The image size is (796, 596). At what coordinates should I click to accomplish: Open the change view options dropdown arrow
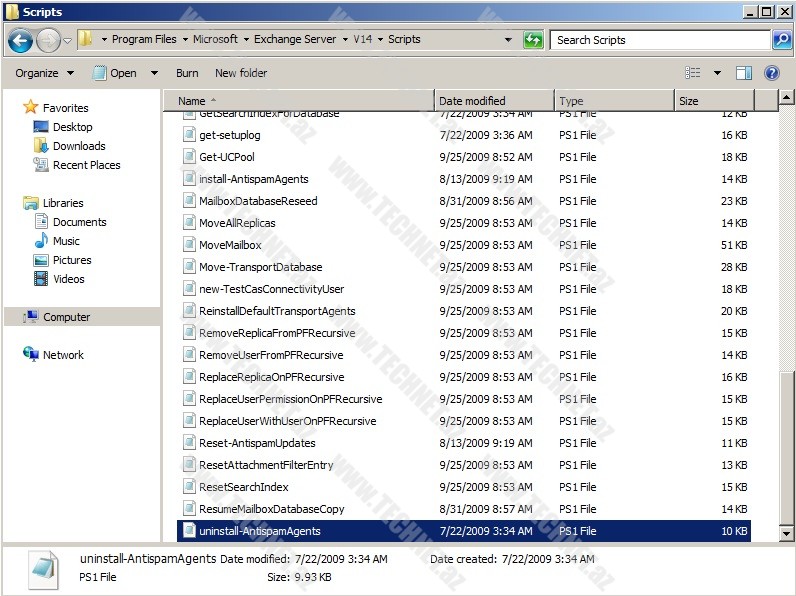[717, 73]
